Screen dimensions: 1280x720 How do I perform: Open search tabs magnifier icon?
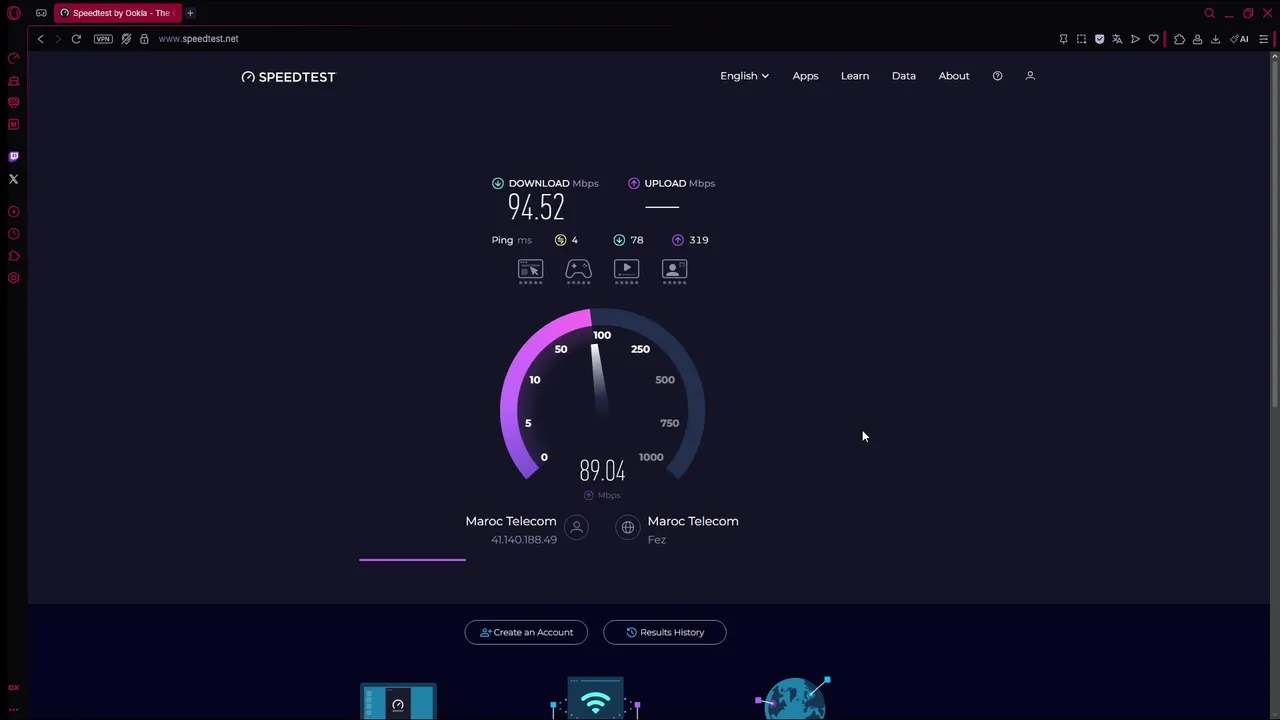pyautogui.click(x=1209, y=13)
